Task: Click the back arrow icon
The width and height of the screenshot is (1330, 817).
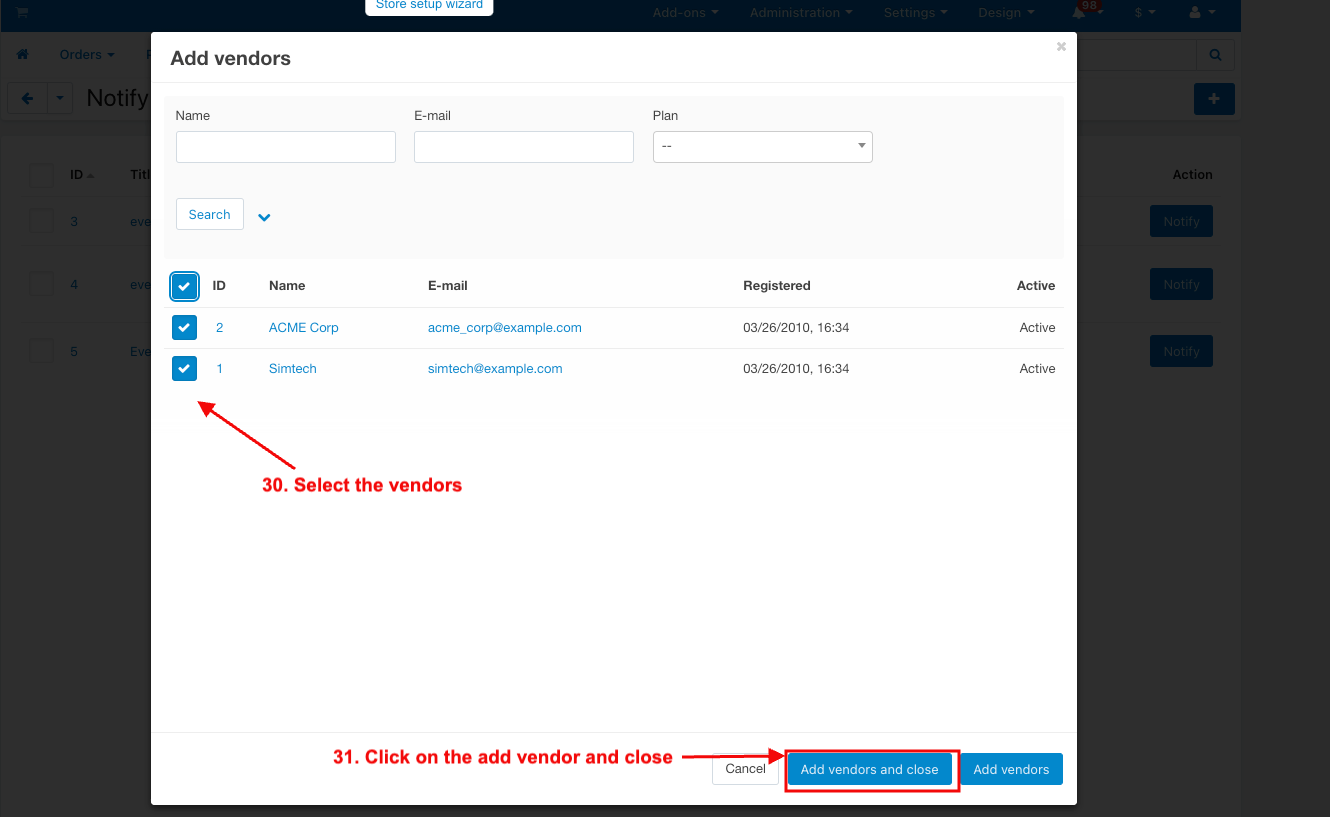Action: coord(28,99)
